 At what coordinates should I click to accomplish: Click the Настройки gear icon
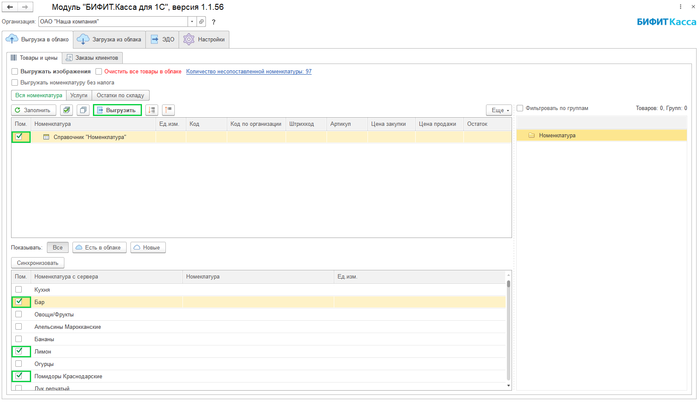coord(189,39)
